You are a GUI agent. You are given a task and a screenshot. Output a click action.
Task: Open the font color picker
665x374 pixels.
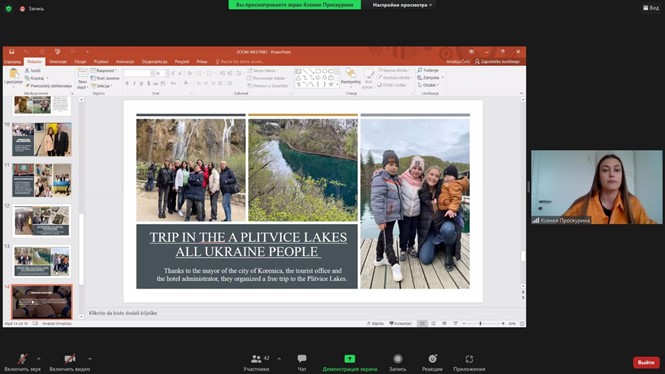tap(186, 84)
